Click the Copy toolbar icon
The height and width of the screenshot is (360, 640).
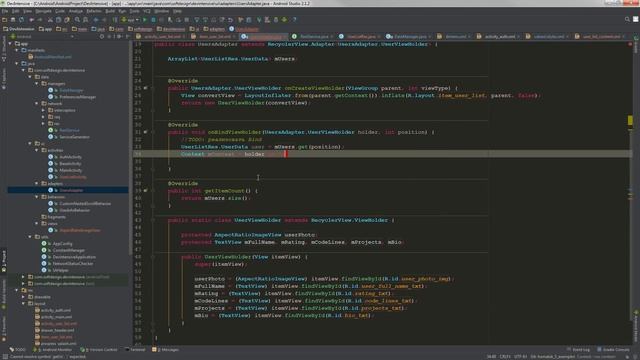pos(58,20)
